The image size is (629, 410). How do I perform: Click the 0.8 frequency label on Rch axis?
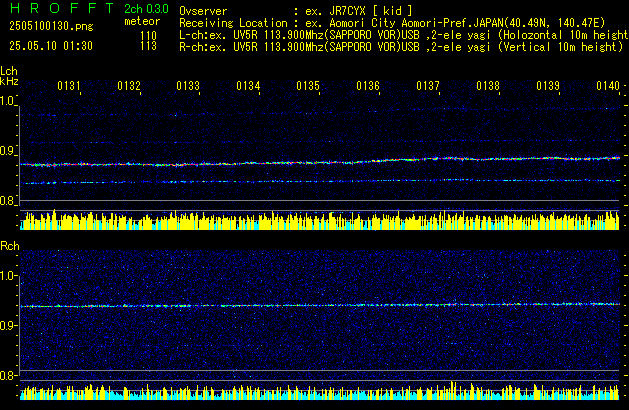pyautogui.click(x=8, y=375)
